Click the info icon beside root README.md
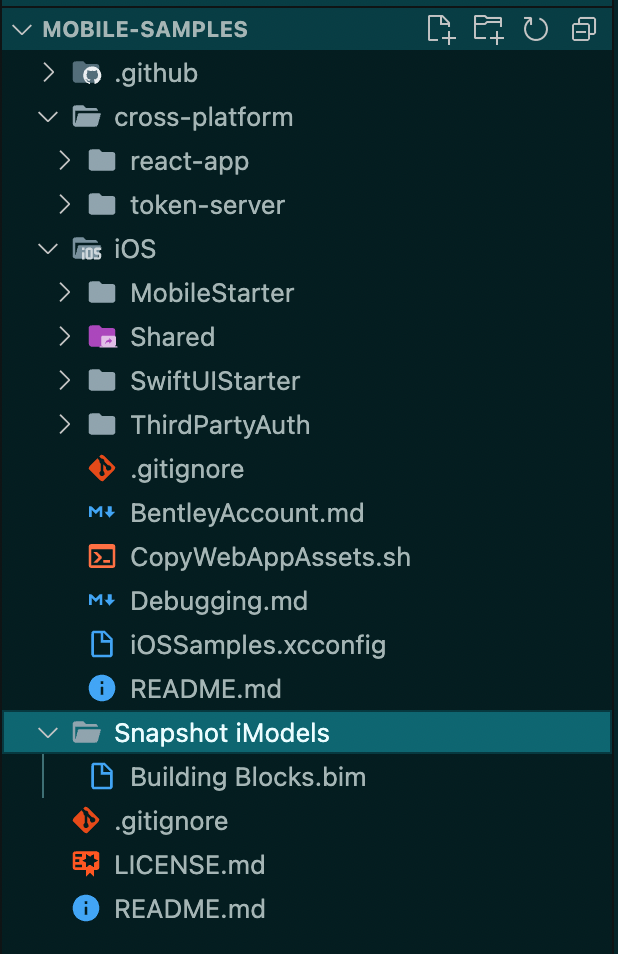 pyautogui.click(x=86, y=909)
